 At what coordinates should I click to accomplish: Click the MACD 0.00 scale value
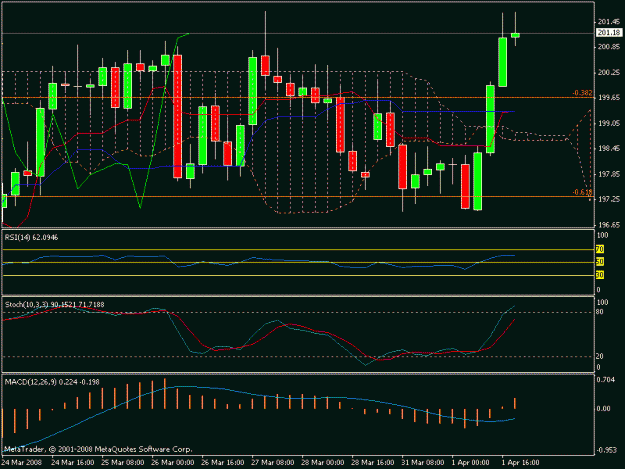[x=603, y=409]
